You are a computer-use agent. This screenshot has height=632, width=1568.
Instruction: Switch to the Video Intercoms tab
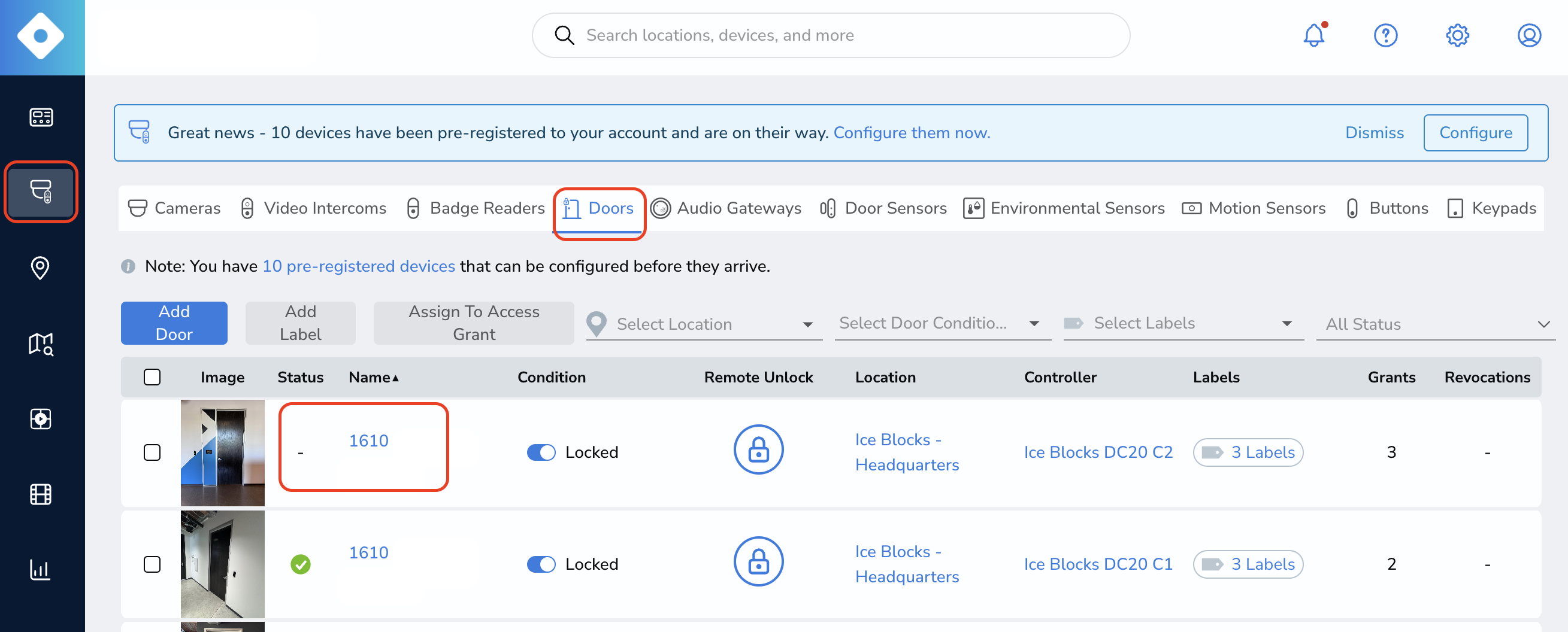point(313,208)
